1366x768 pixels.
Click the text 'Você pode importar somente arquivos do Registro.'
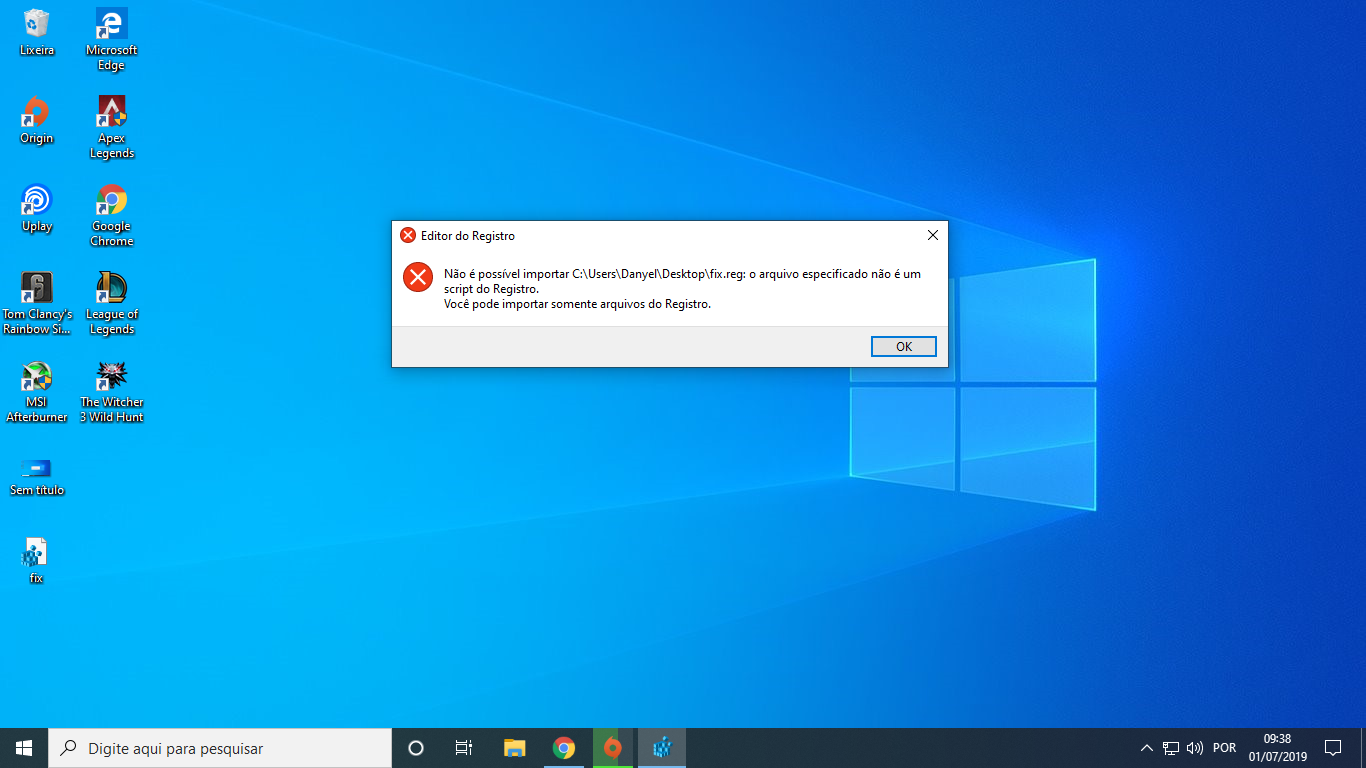[577, 304]
